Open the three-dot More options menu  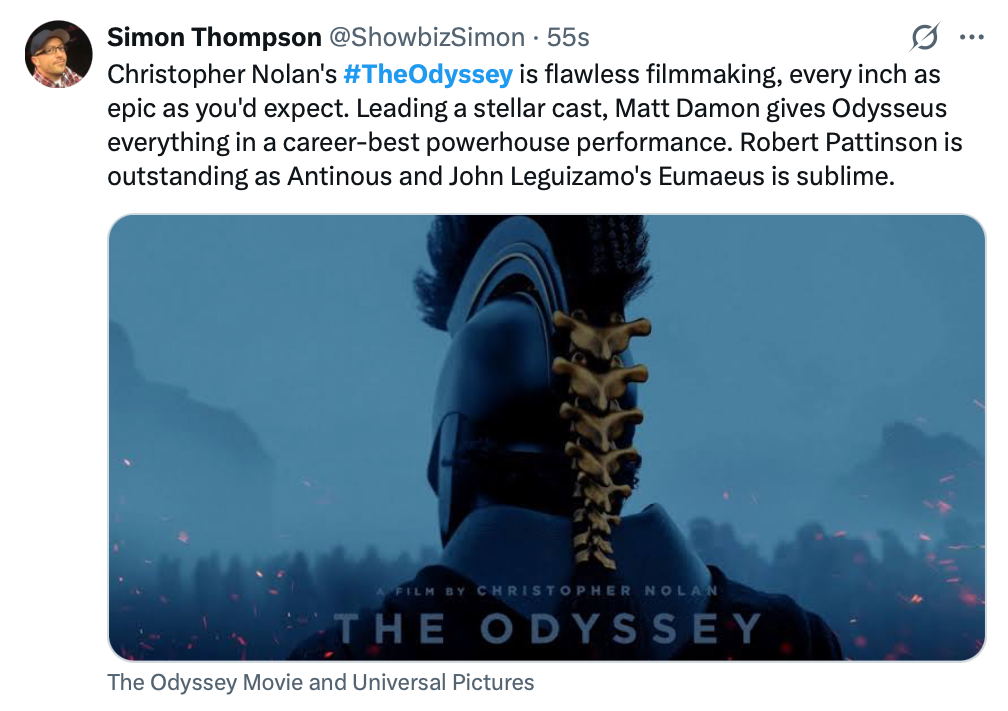(971, 37)
